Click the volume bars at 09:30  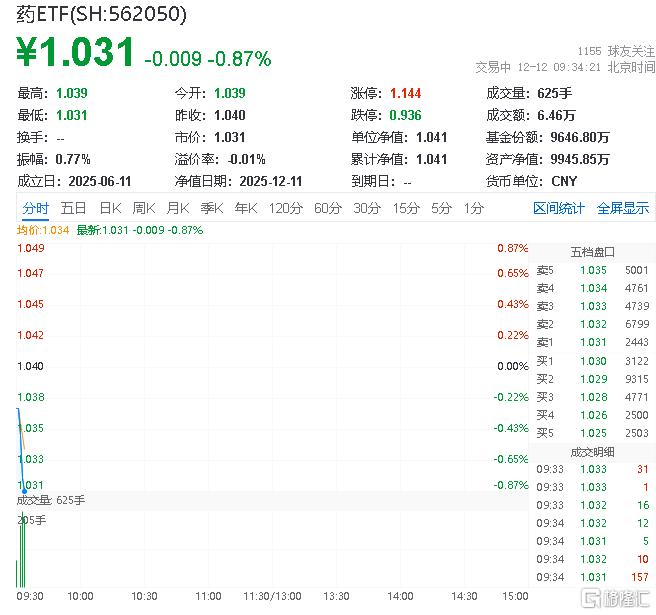(21, 552)
